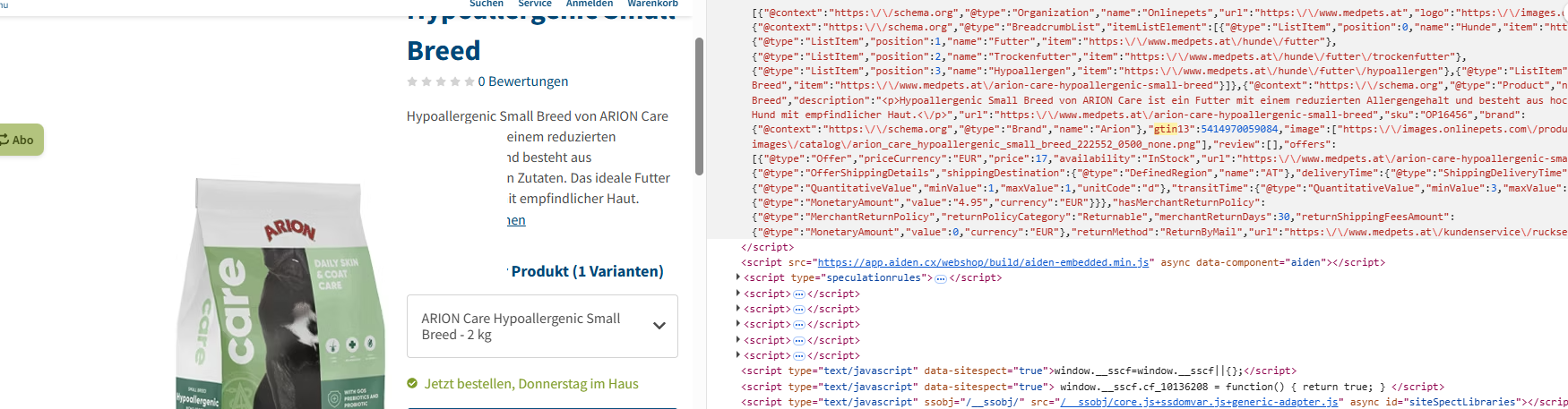Click the first rating star
The height and width of the screenshot is (409, 1568).
pyautogui.click(x=412, y=81)
